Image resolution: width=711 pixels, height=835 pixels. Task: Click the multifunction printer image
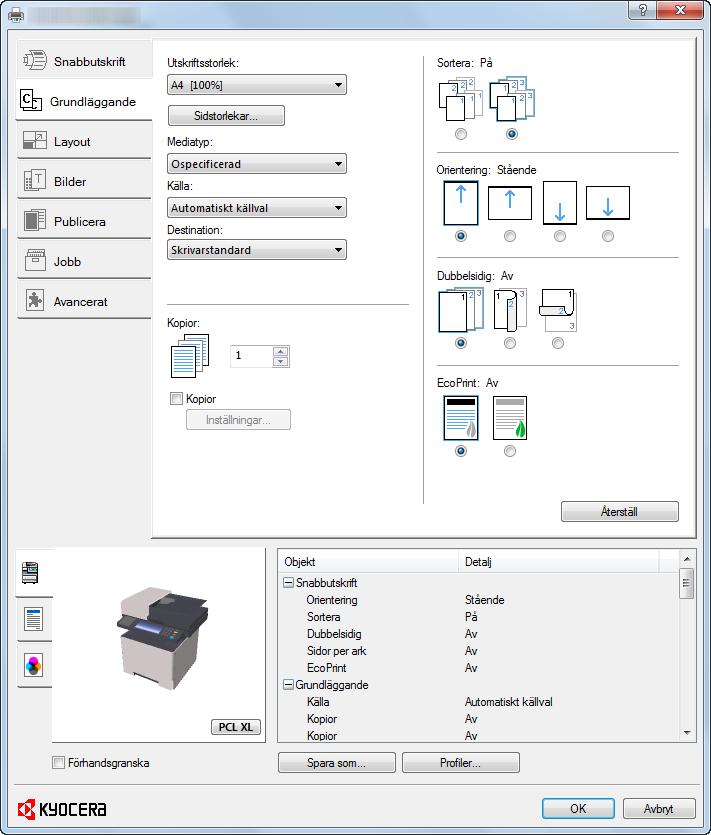(162, 638)
